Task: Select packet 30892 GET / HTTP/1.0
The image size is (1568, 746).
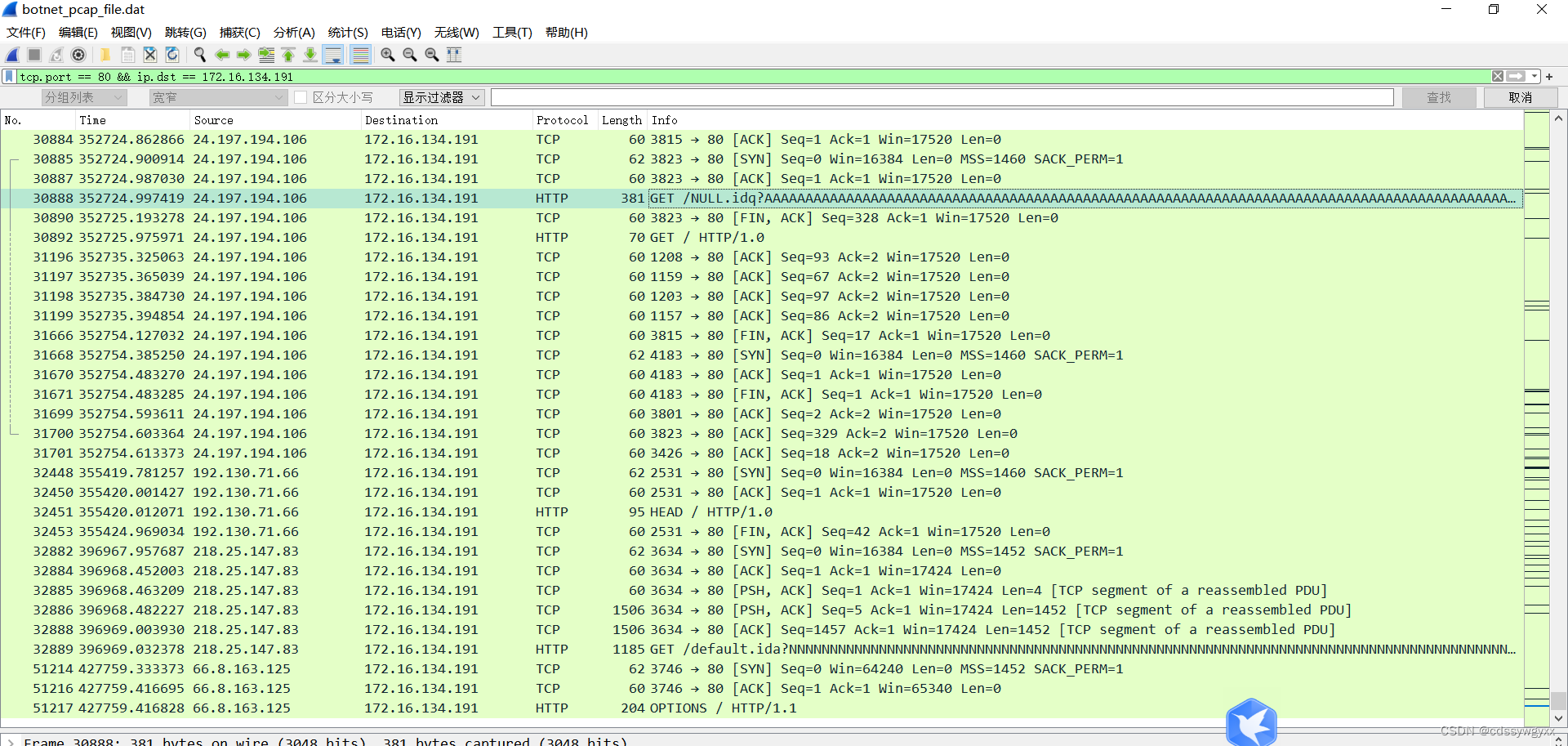Action: (x=761, y=238)
